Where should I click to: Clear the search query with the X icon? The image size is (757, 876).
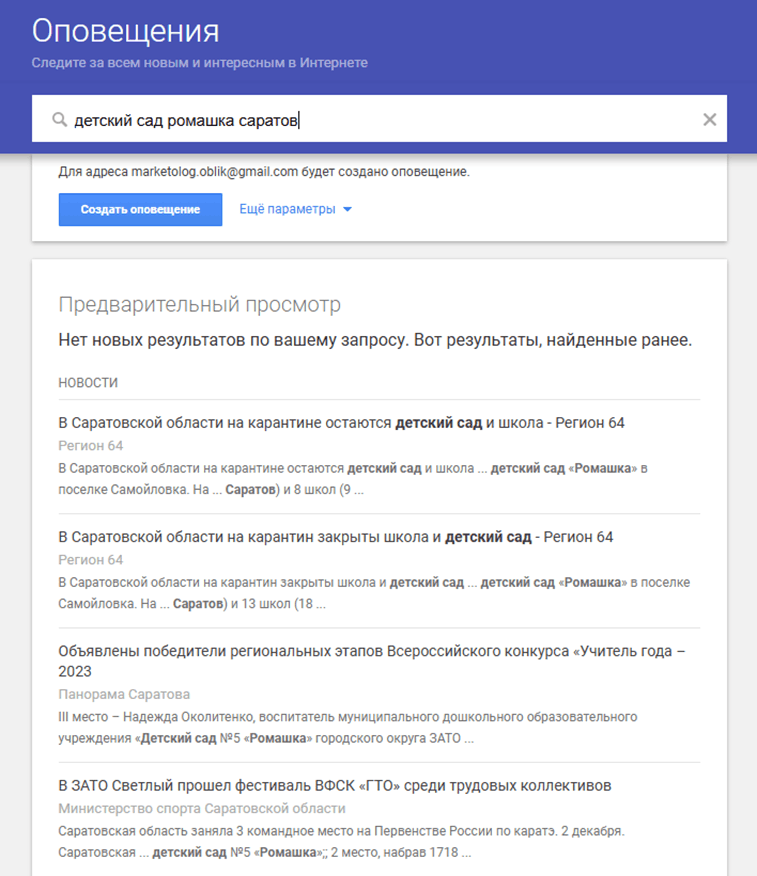coord(709,120)
